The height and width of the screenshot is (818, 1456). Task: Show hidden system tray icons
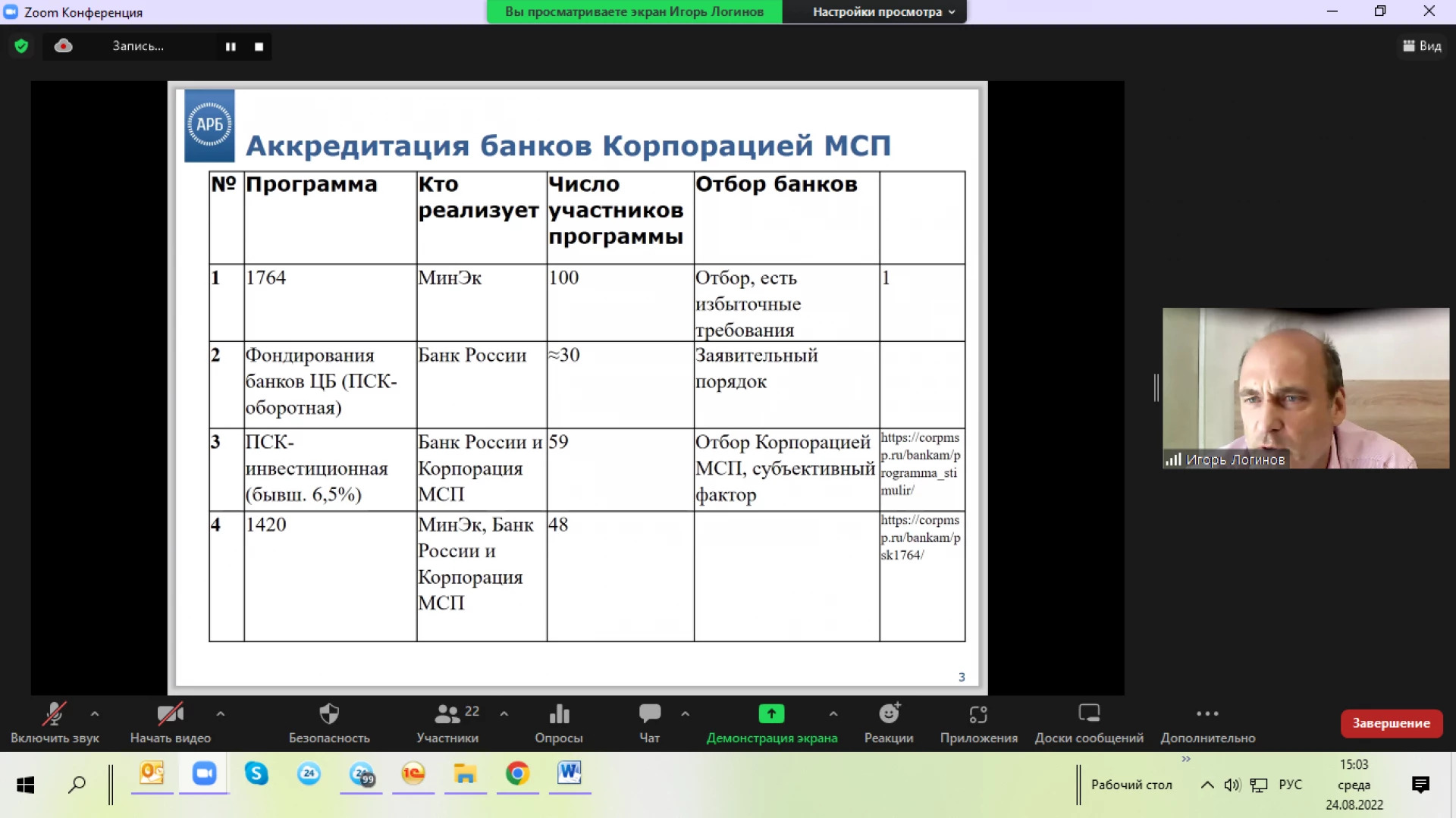pos(1207,785)
